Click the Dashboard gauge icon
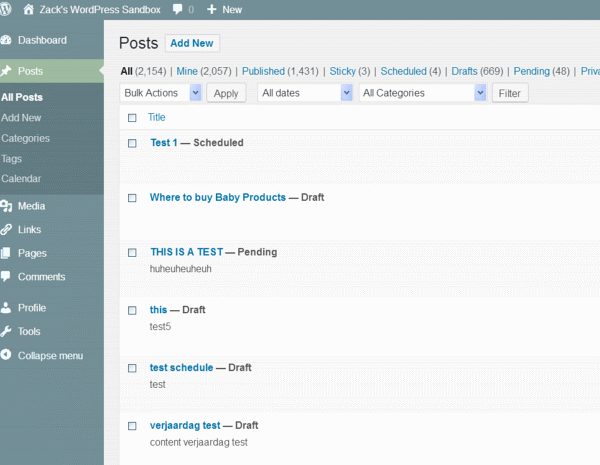600x465 pixels. pos(8,41)
